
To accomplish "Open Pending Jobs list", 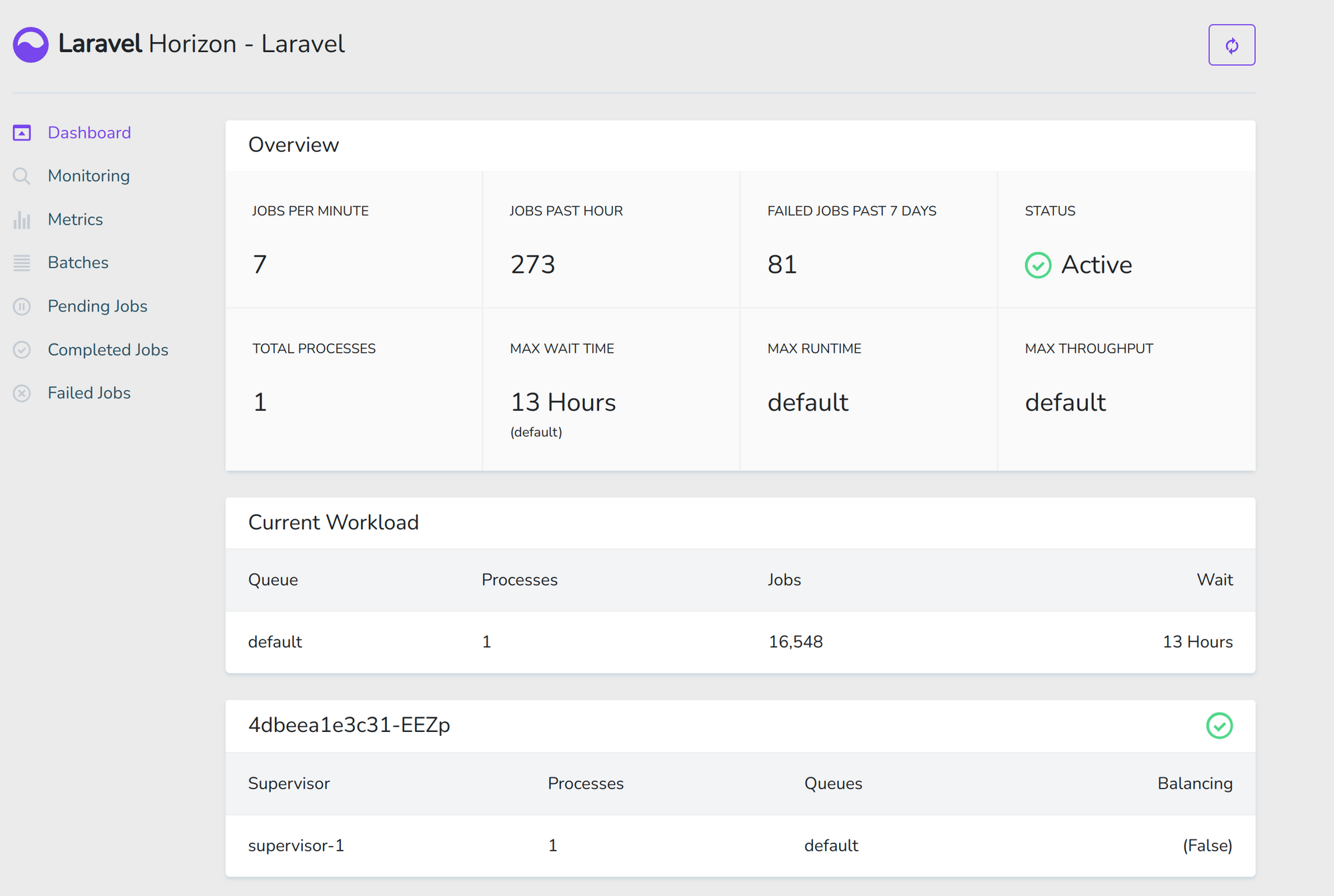I will coord(97,306).
